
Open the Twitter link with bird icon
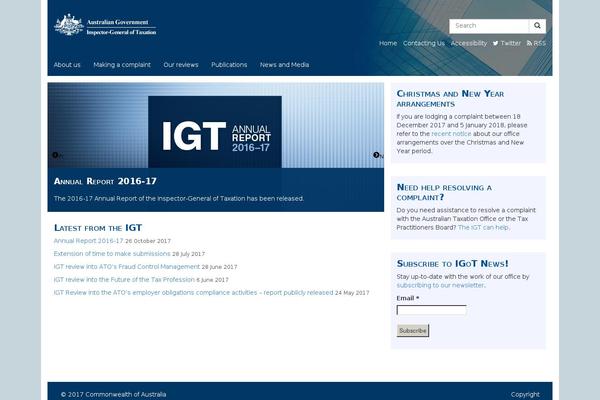[x=507, y=43]
